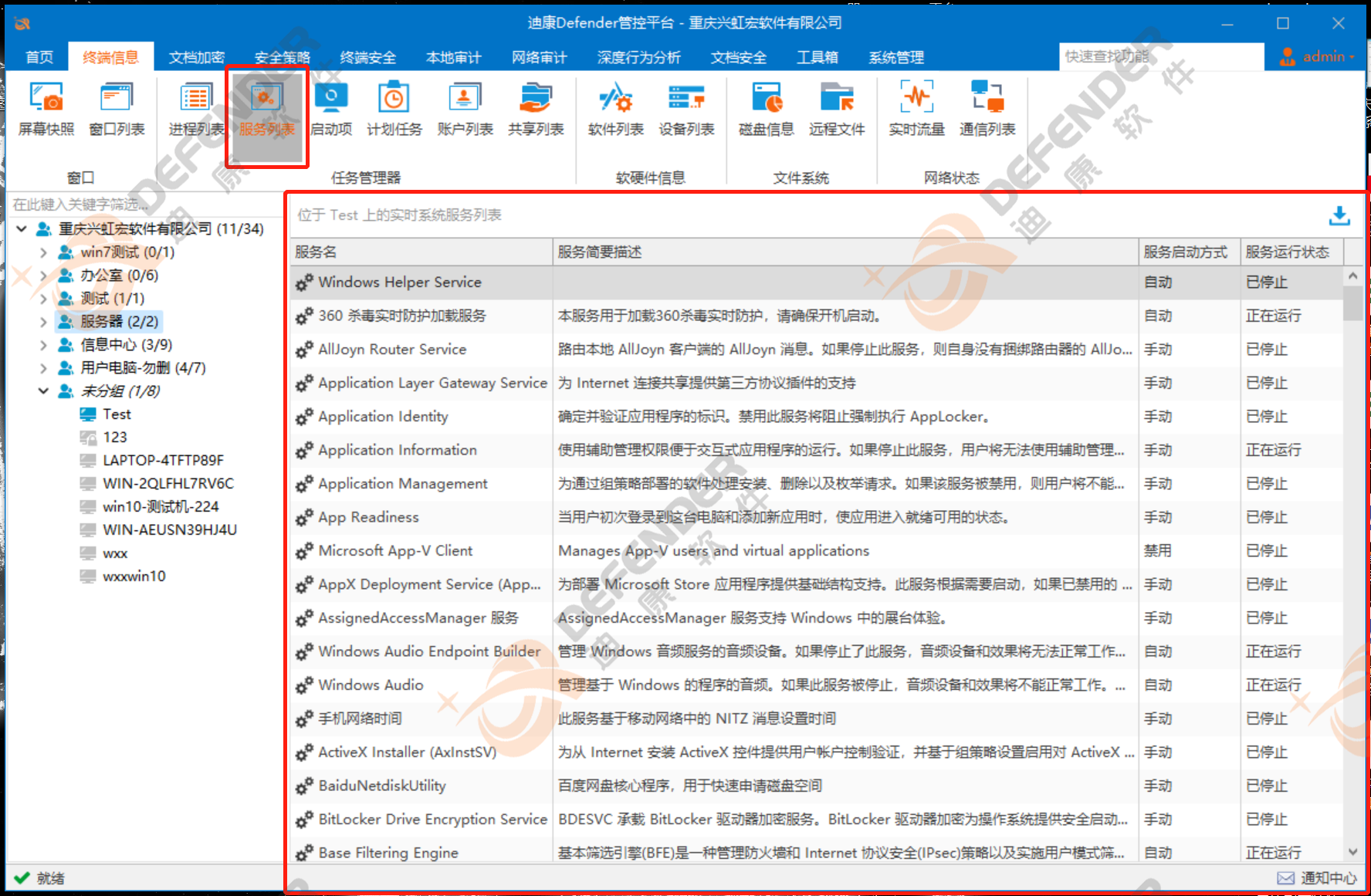Click the Test computer icon in tree
The height and width of the screenshot is (896, 1371).
(x=88, y=414)
